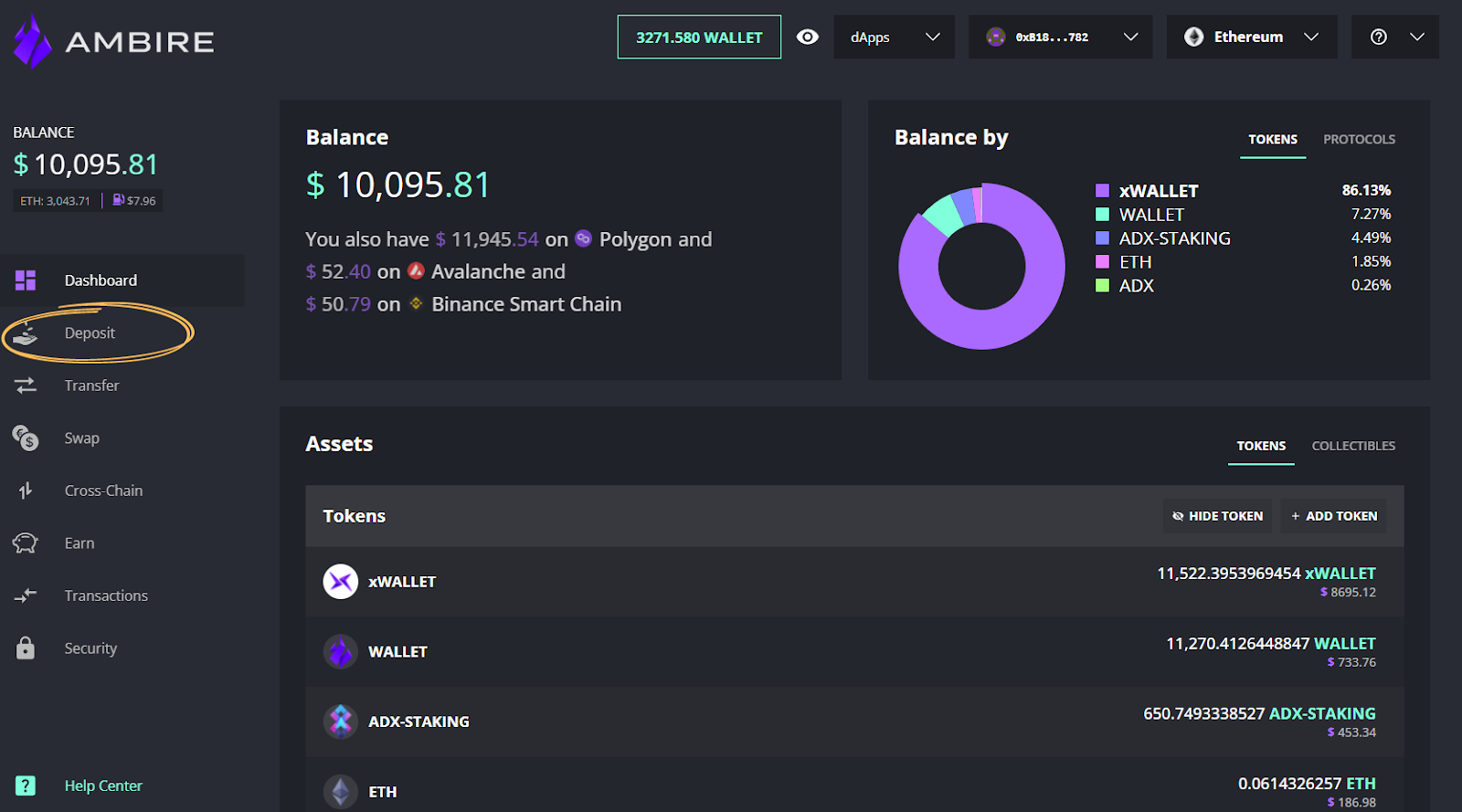Switch Balance by to Protocols tab

pyautogui.click(x=1360, y=140)
